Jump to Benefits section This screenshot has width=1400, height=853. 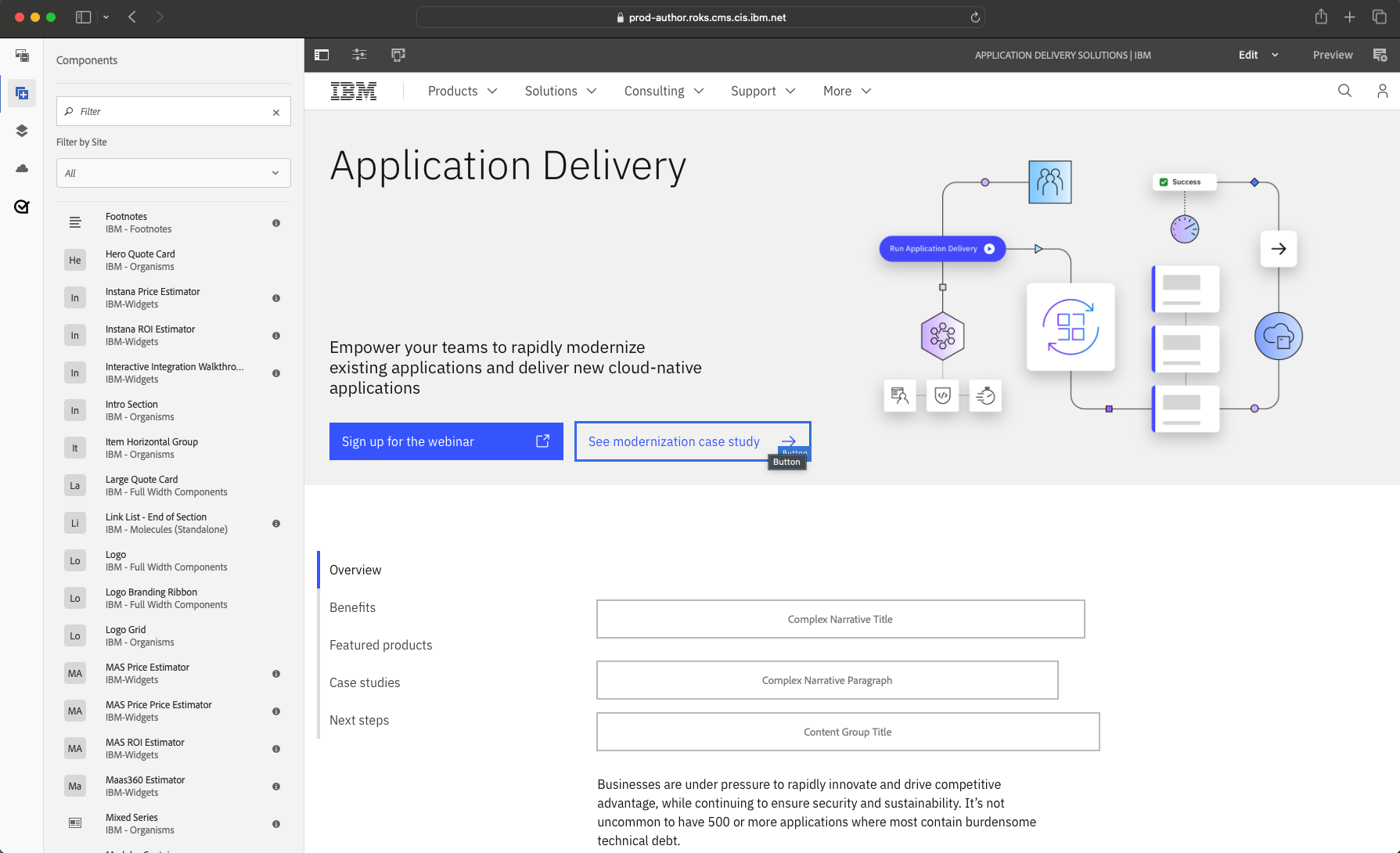(x=352, y=607)
